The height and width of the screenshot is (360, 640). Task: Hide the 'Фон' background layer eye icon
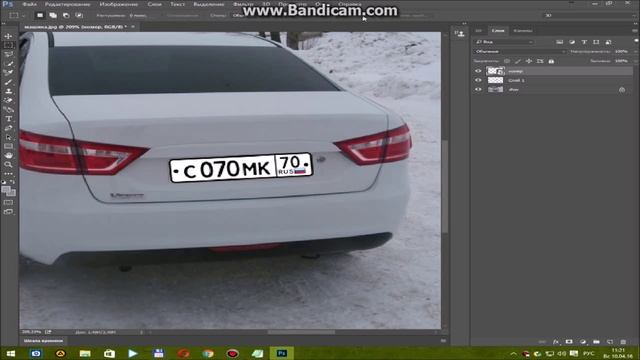(x=478, y=89)
